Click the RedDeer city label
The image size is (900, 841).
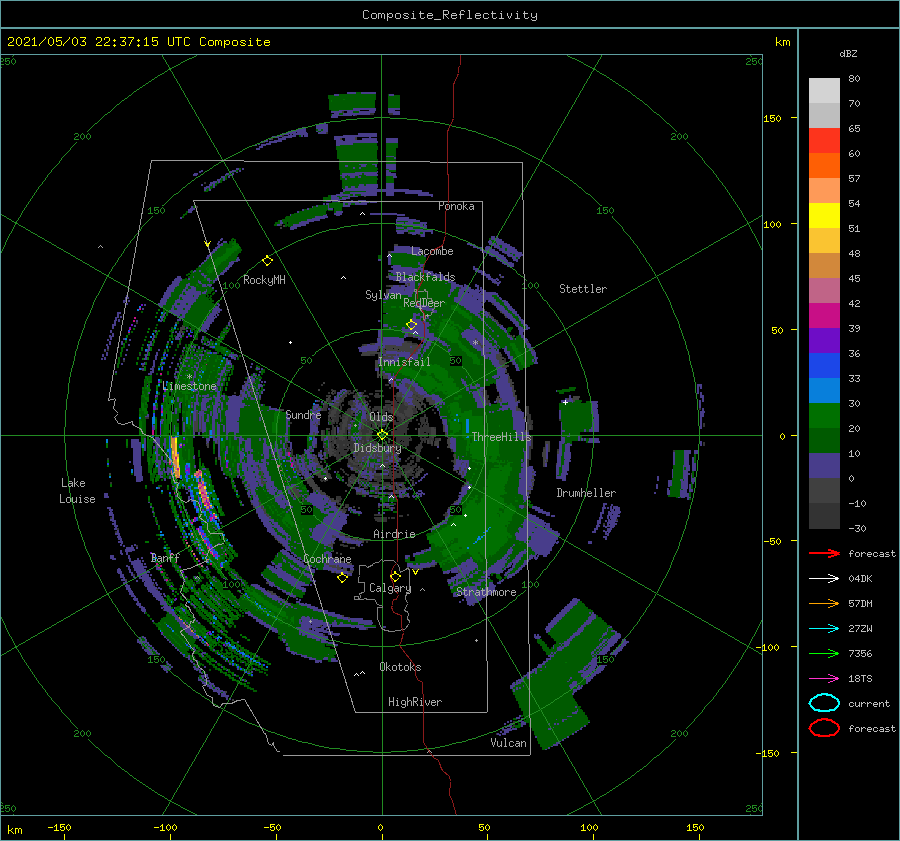[x=424, y=303]
